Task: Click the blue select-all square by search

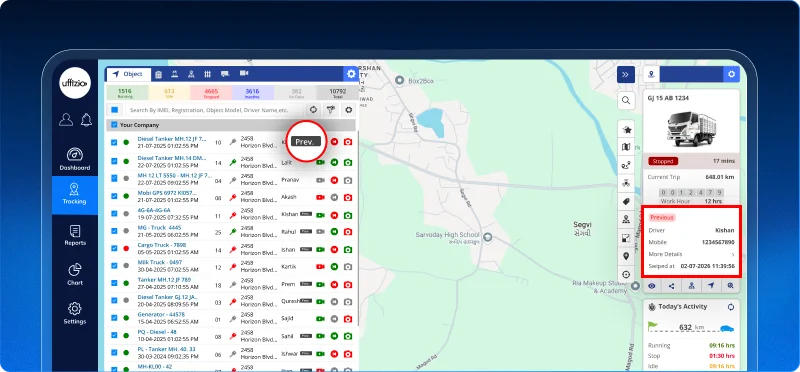Action: (114, 110)
